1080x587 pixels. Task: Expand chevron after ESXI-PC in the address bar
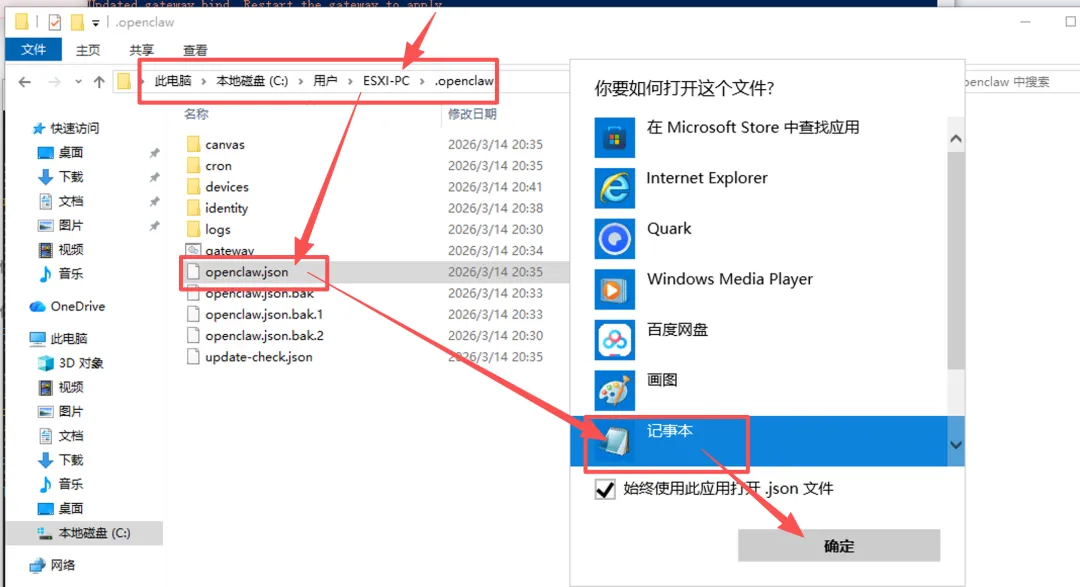coord(422,81)
